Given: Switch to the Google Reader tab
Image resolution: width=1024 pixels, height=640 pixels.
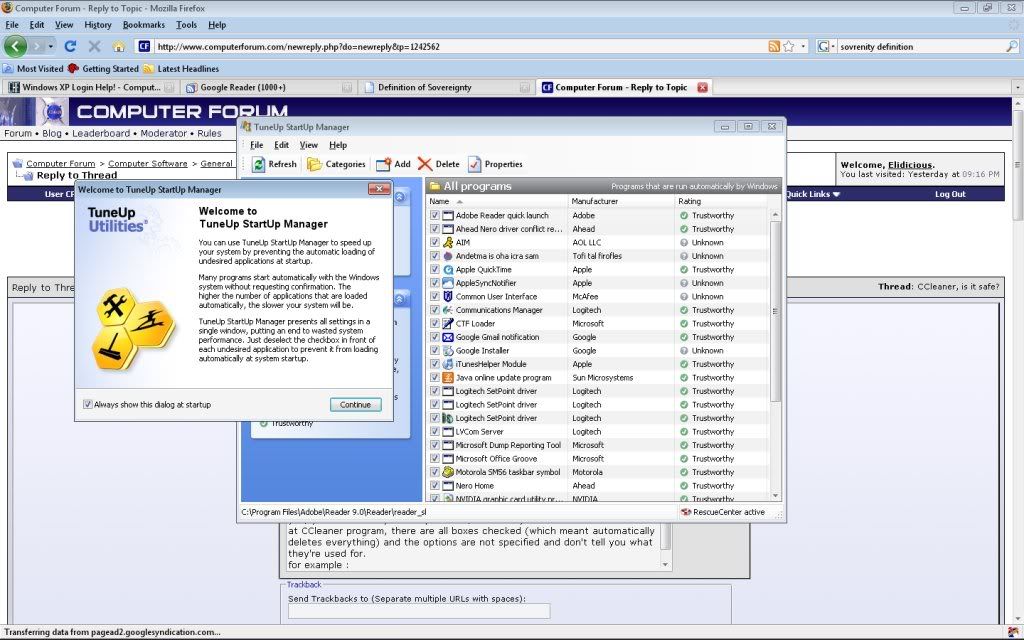Looking at the screenshot, I should click(x=268, y=87).
